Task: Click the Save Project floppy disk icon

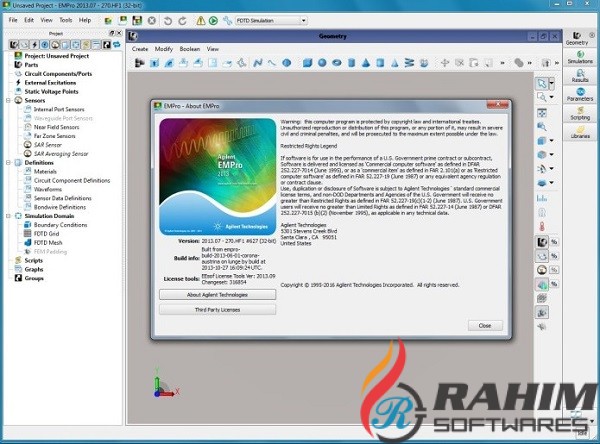Action: [137, 20]
